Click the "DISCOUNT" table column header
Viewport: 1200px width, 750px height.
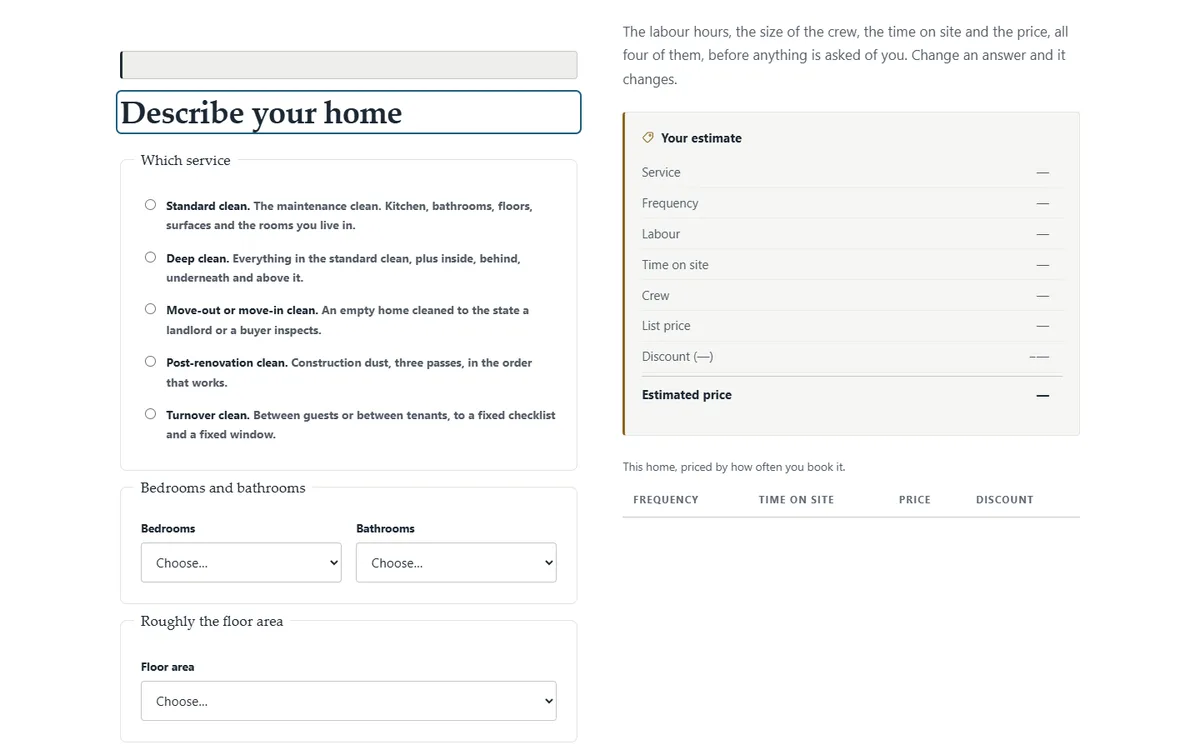pyautogui.click(x=1005, y=500)
